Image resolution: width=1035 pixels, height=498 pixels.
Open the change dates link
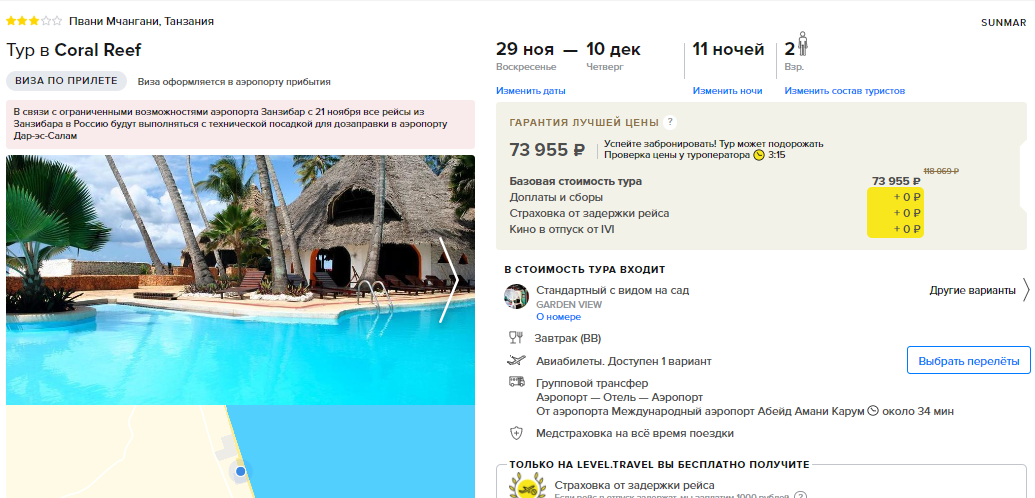click(531, 90)
